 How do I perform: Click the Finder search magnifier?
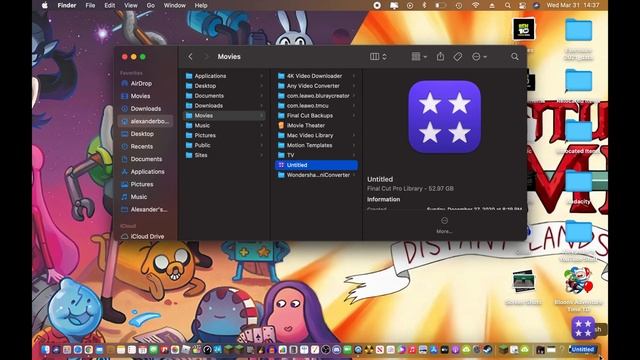(515, 57)
